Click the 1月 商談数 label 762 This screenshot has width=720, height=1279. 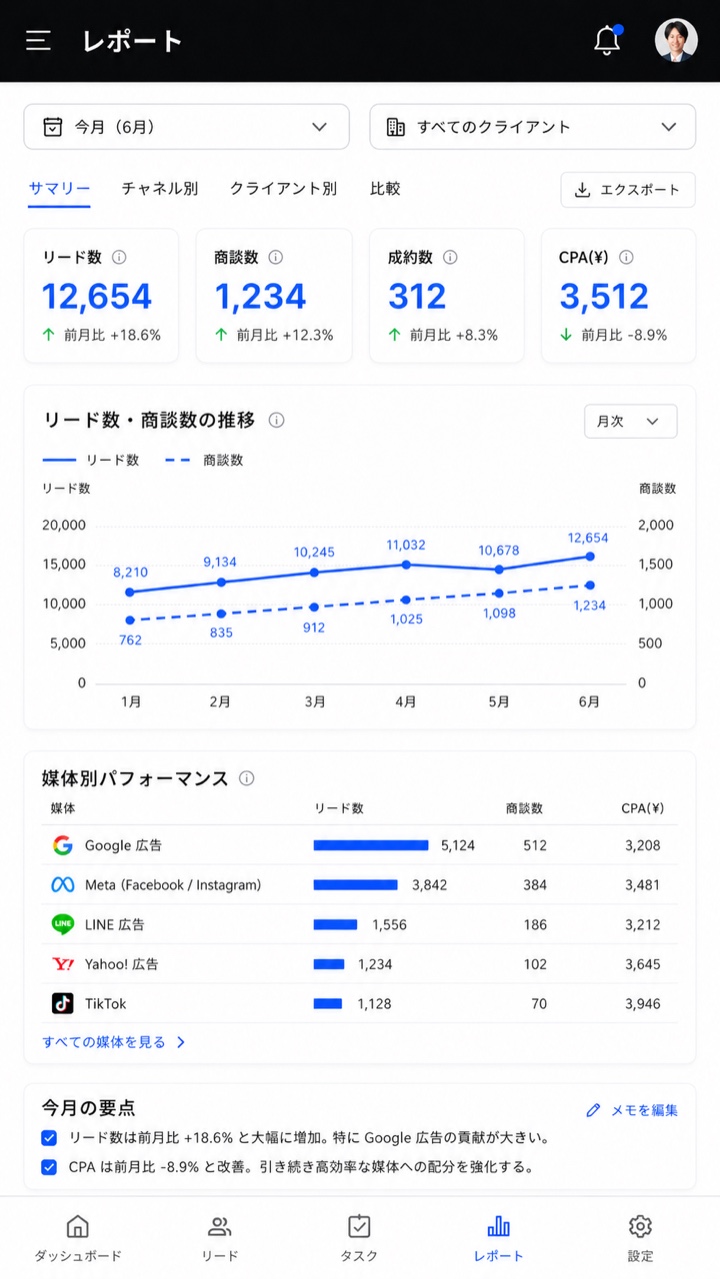[x=130, y=639]
